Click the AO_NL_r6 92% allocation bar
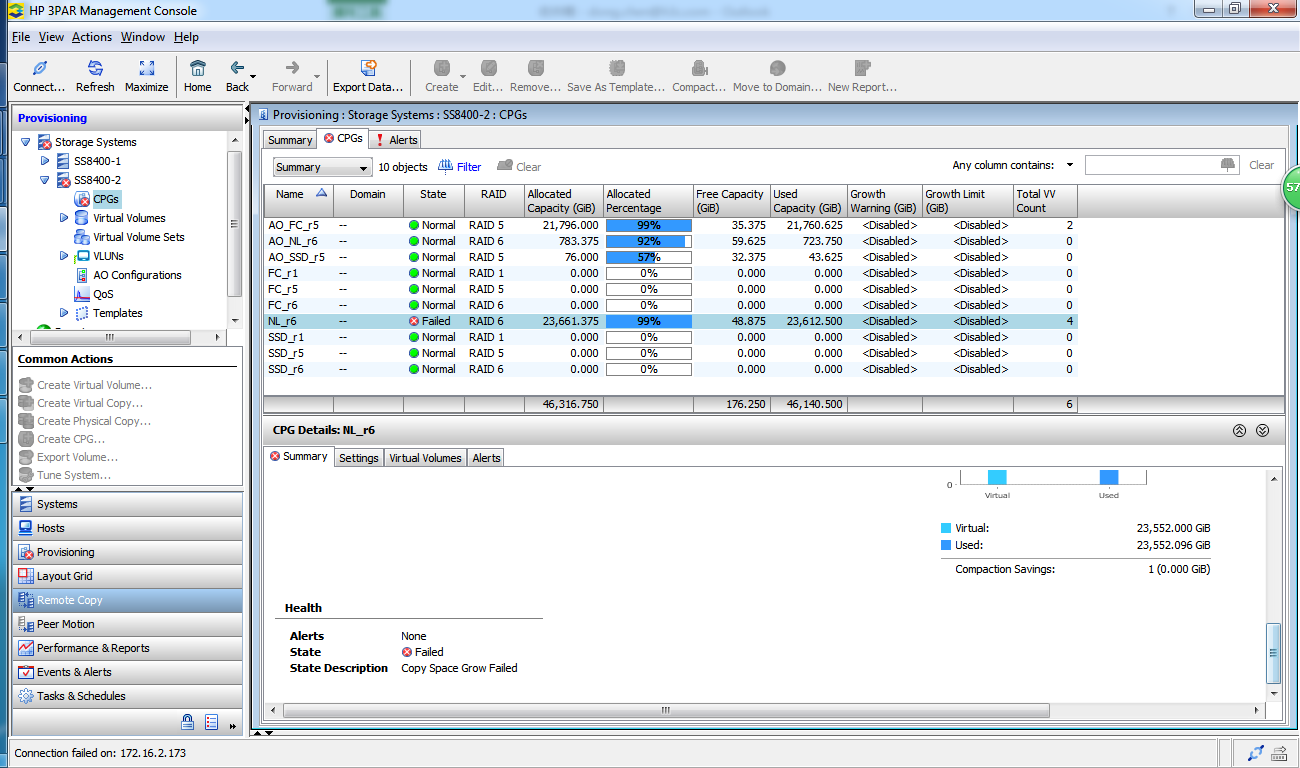The width and height of the screenshot is (1300, 768). [x=648, y=241]
